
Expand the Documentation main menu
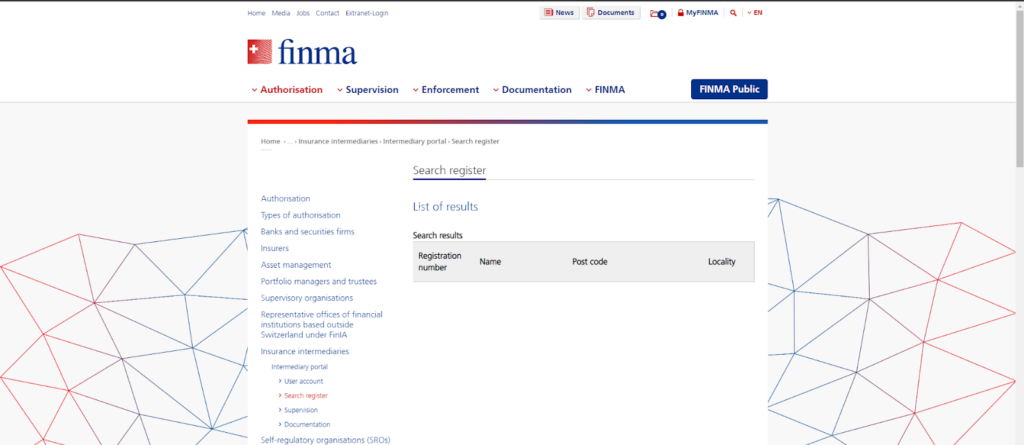coord(532,90)
